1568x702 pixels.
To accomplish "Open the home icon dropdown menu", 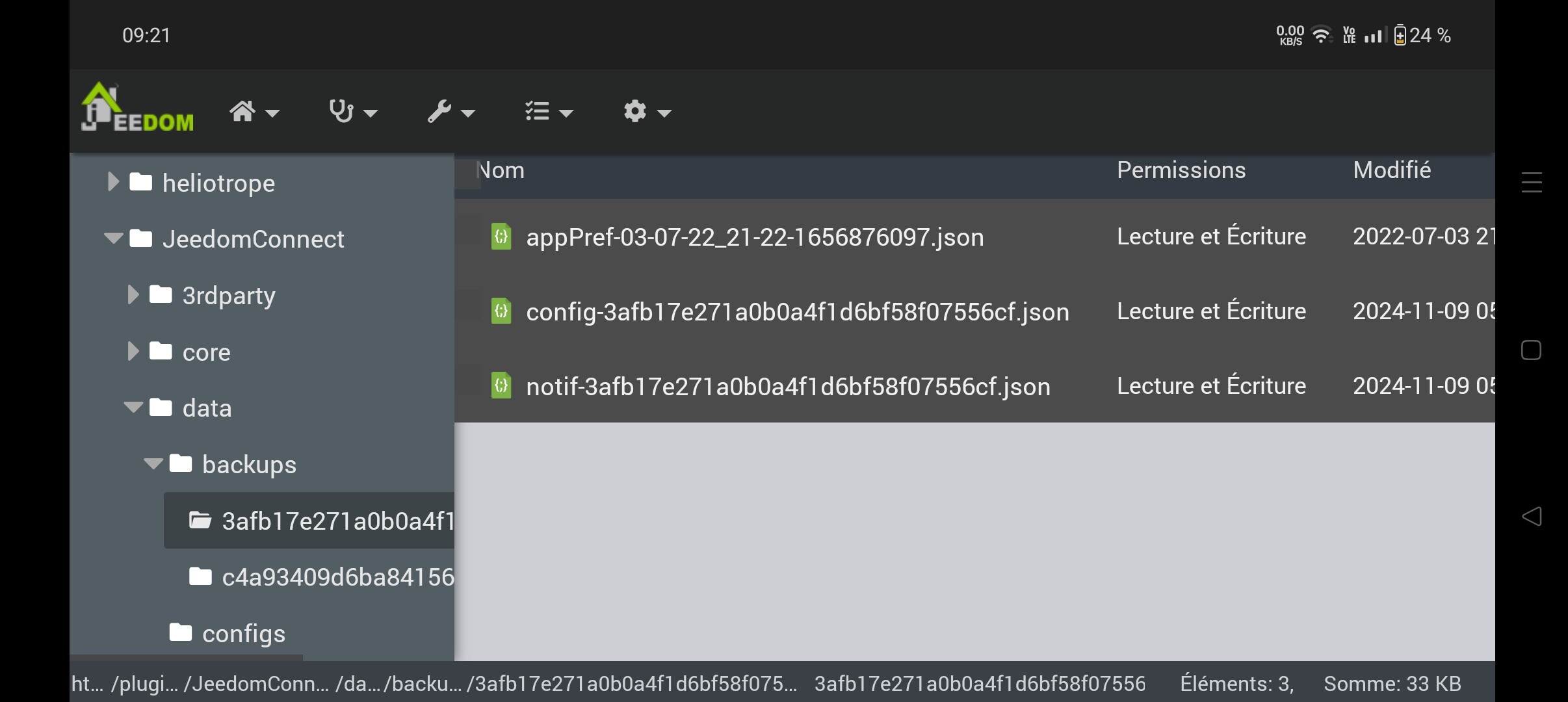I will (254, 112).
